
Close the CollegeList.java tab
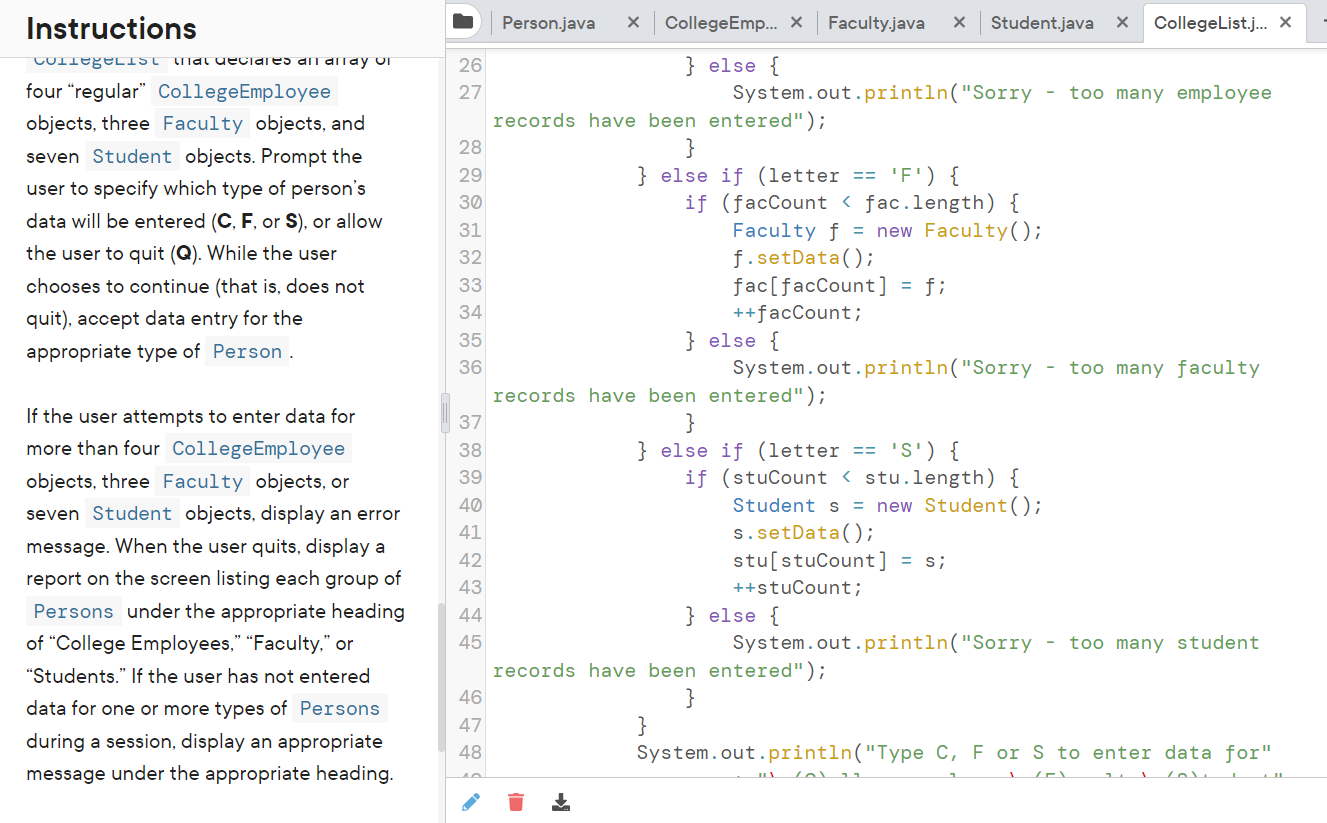tap(1285, 21)
